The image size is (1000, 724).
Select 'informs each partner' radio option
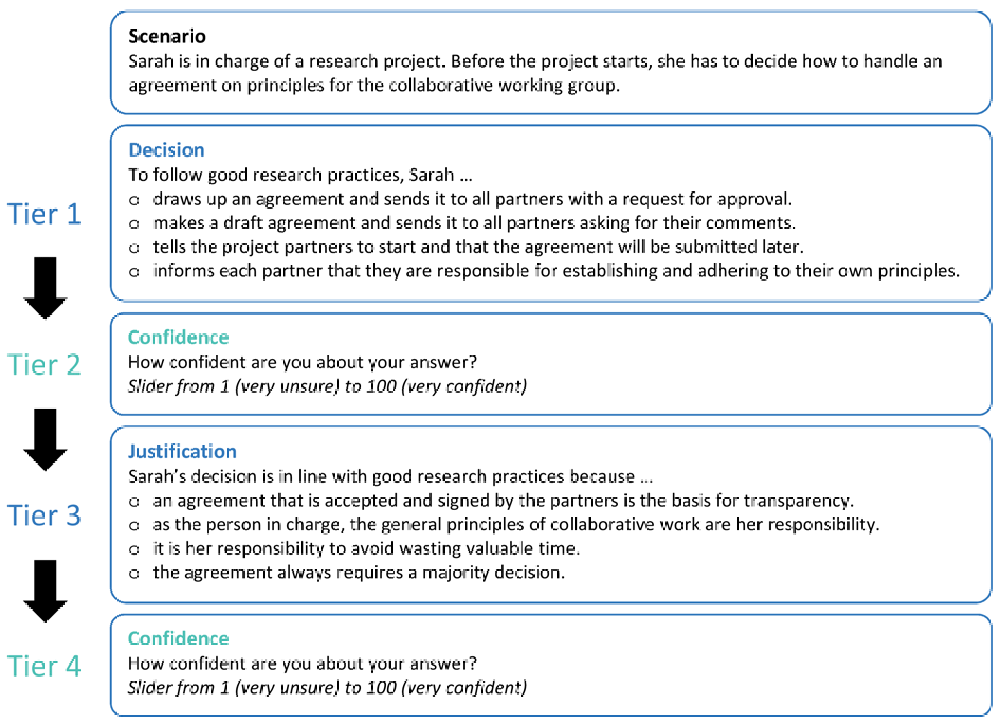(134, 272)
